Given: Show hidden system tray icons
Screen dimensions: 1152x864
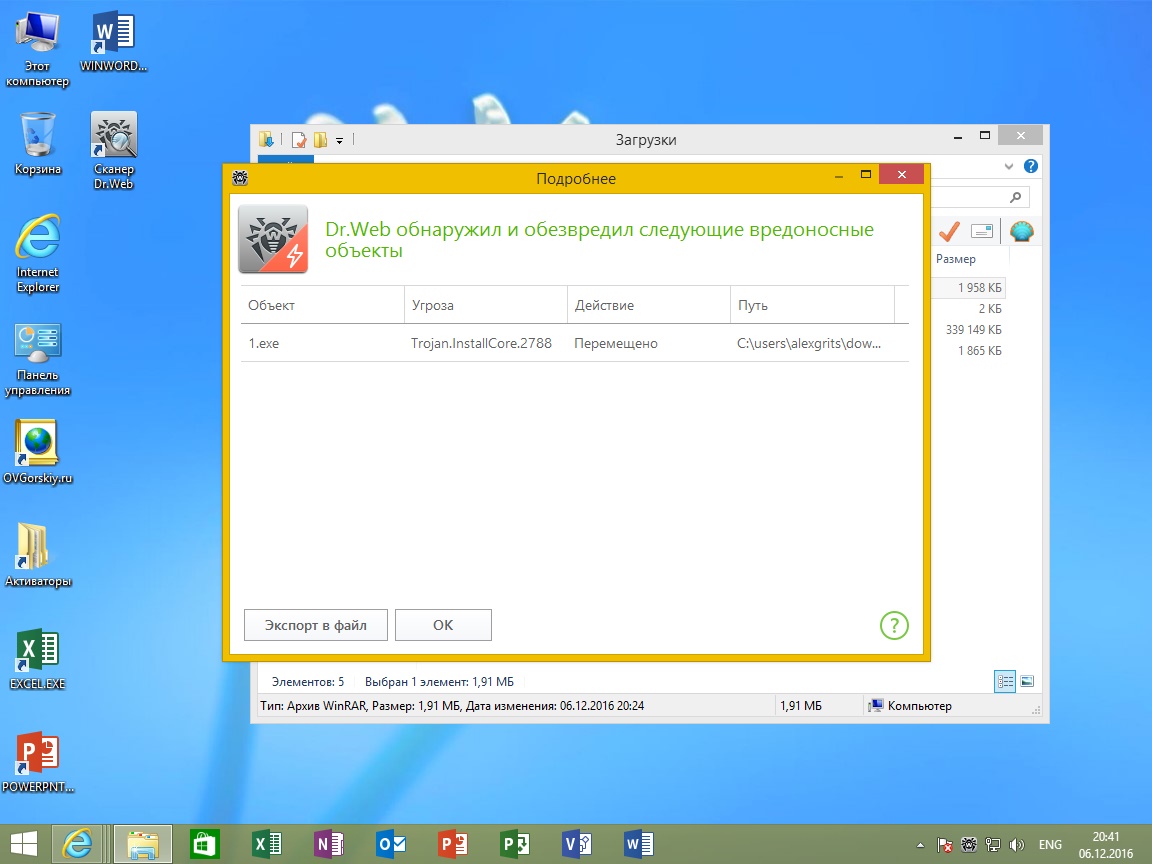Looking at the screenshot, I should click(x=921, y=846).
